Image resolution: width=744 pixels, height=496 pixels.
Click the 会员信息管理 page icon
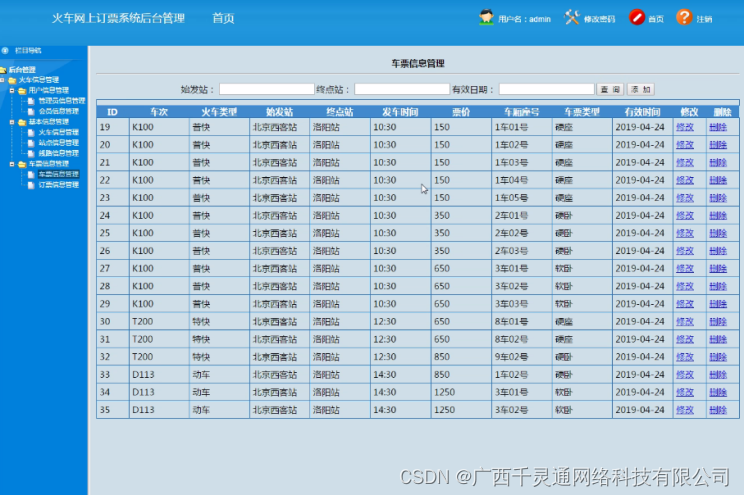(31, 112)
